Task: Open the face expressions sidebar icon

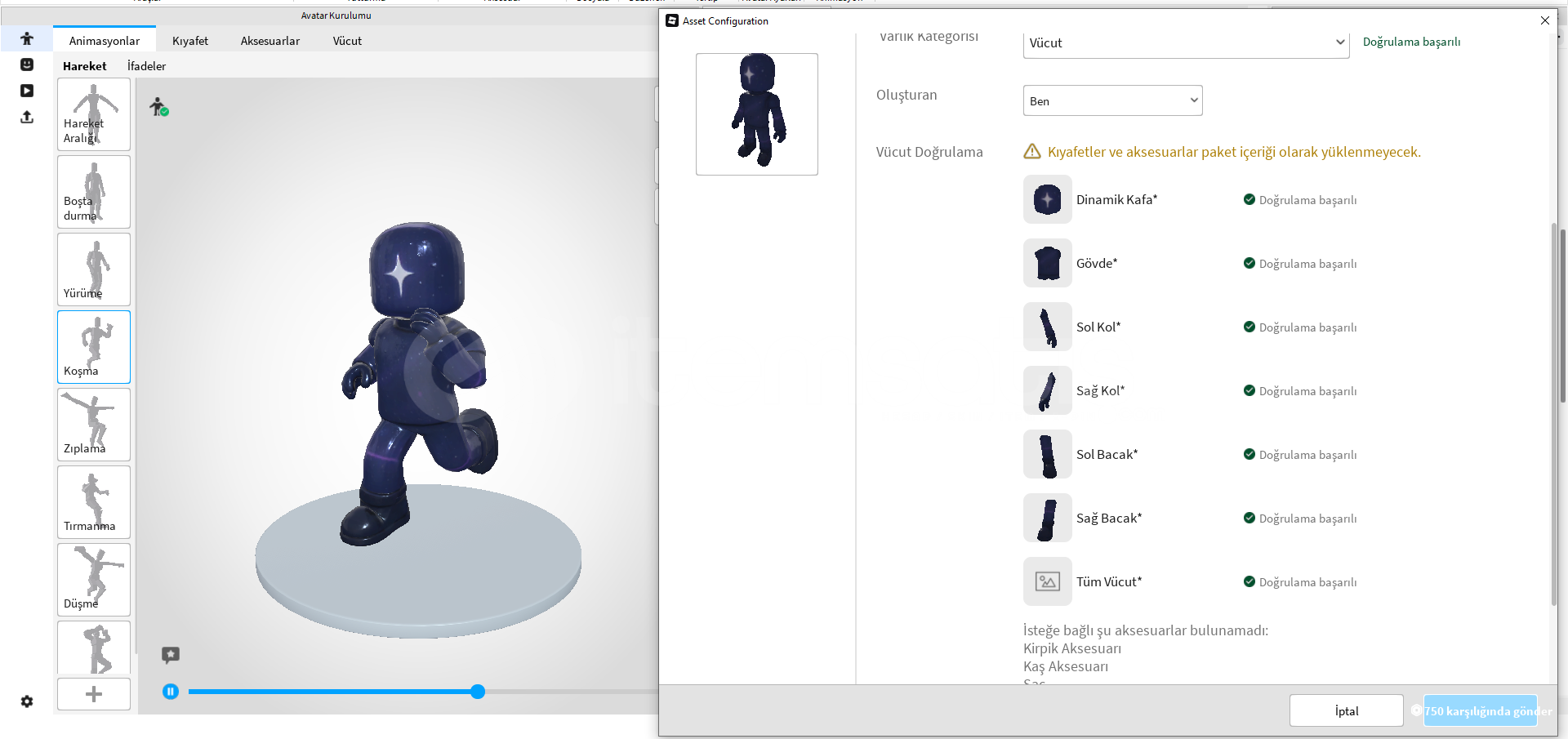Action: [x=27, y=65]
